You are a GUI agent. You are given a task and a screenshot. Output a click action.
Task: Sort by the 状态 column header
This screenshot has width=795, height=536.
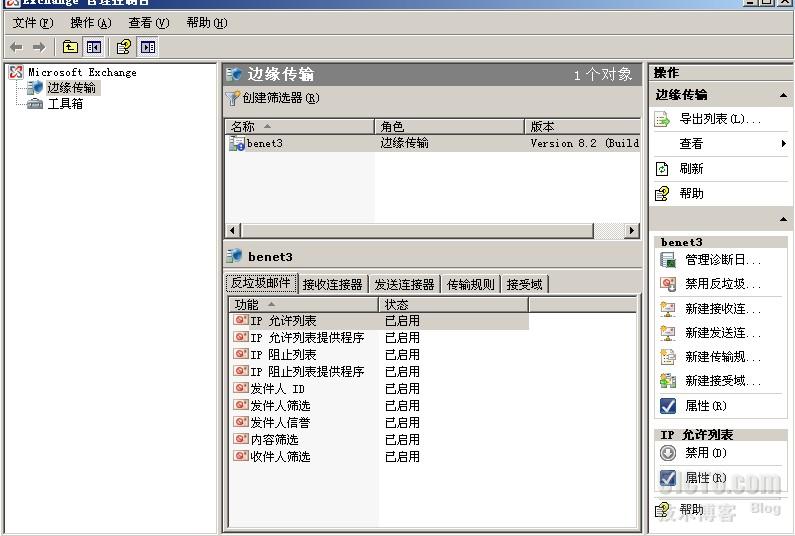pyautogui.click(x=454, y=305)
